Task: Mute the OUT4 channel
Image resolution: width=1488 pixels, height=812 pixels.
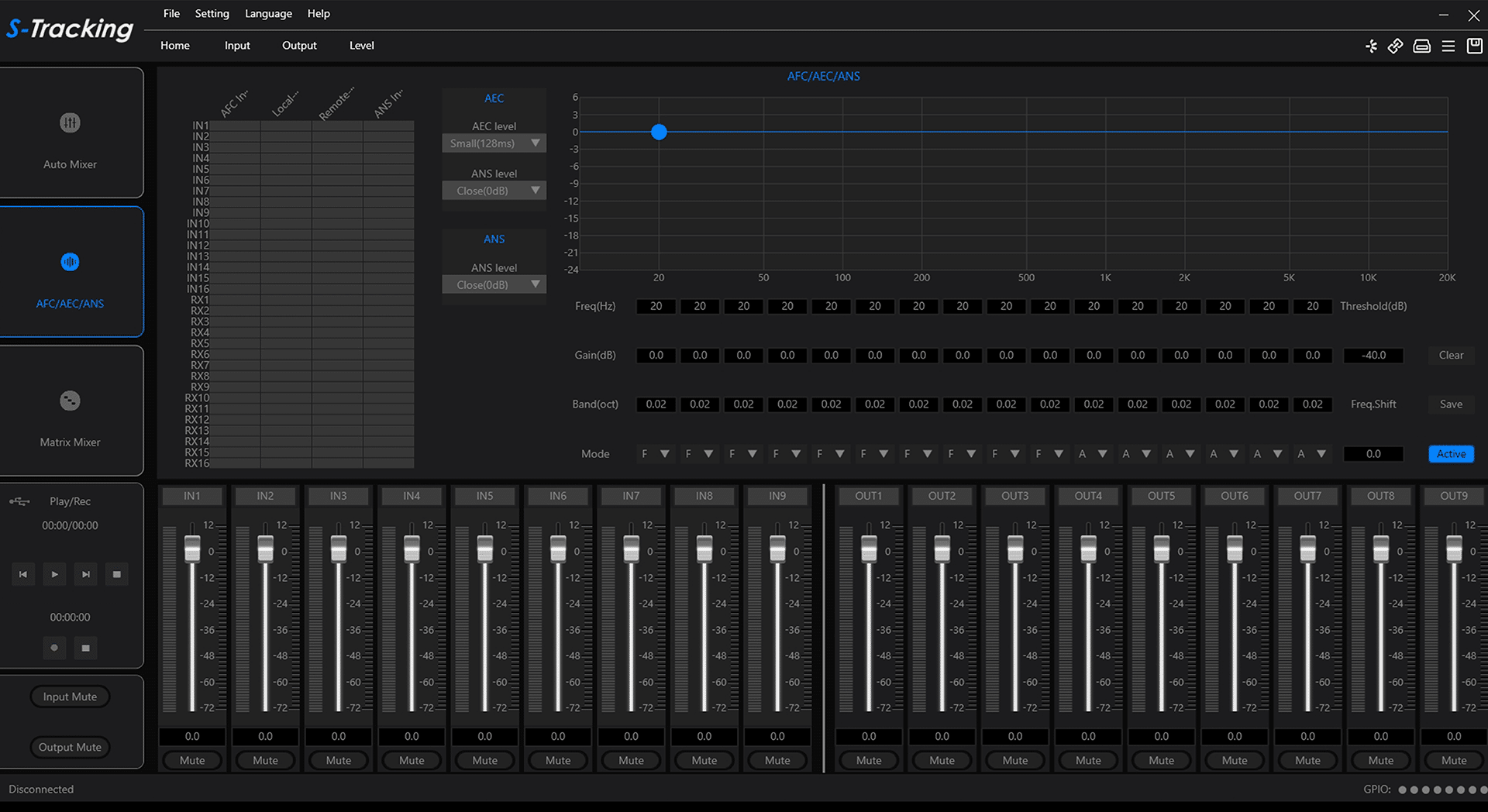Action: [x=1088, y=760]
